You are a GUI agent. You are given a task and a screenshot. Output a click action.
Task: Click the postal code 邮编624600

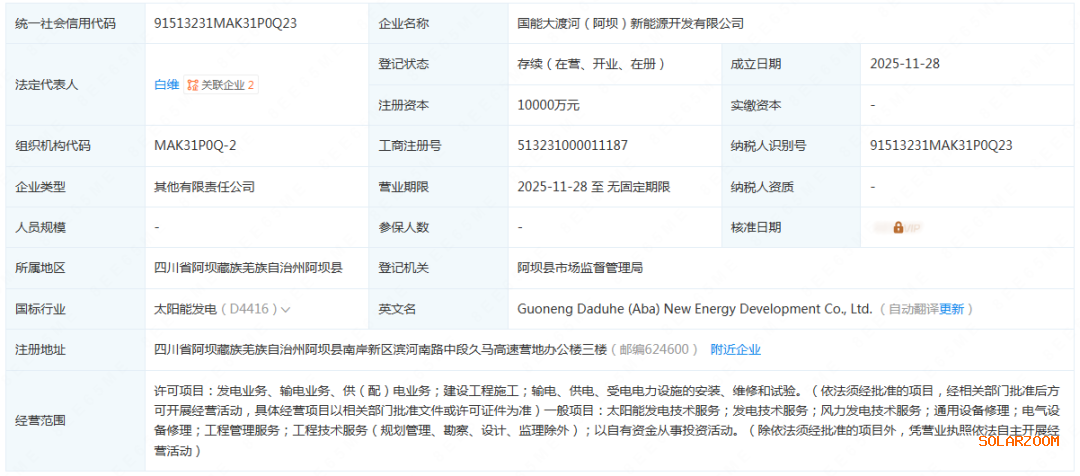click(x=656, y=349)
